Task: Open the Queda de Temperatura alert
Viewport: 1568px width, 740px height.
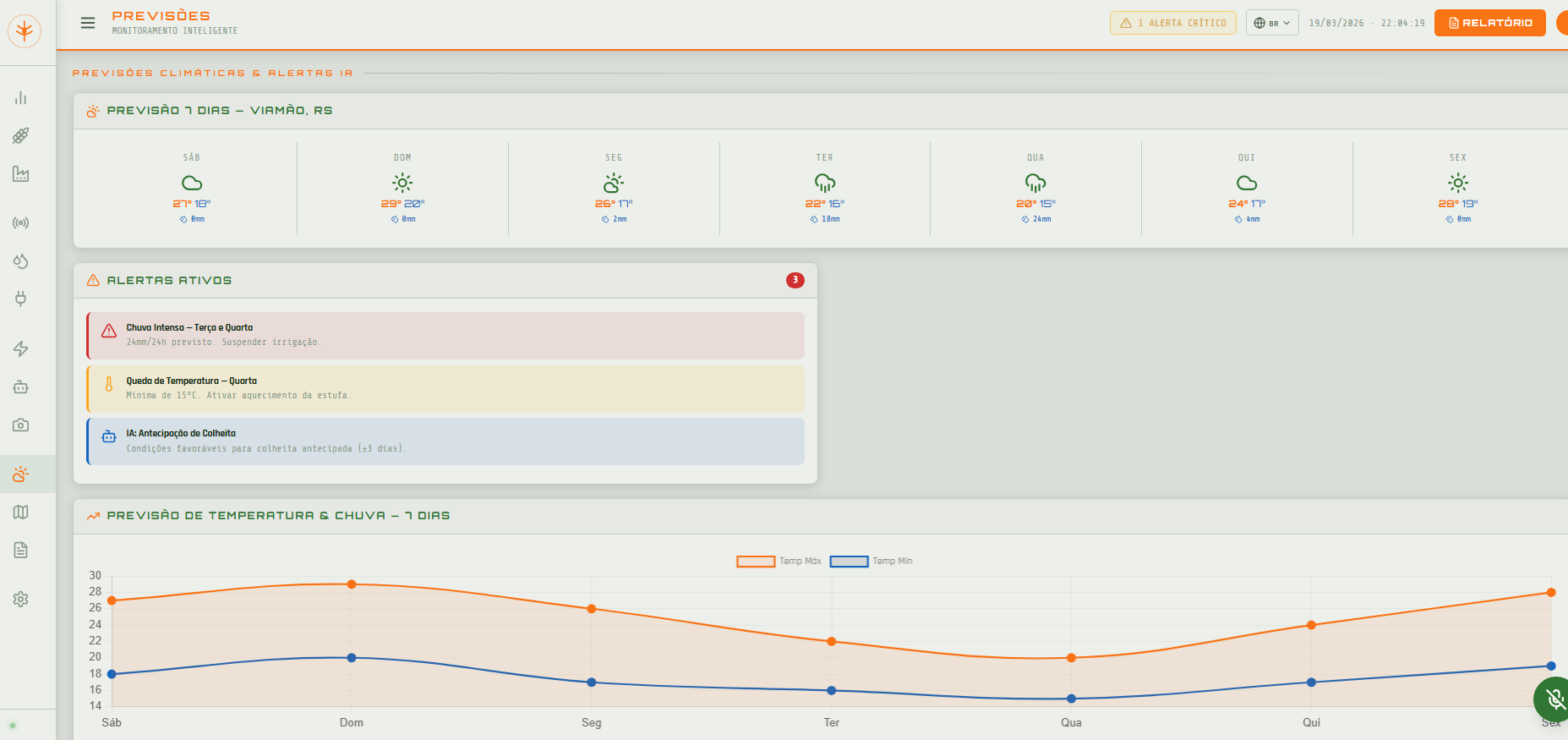Action: coord(445,388)
